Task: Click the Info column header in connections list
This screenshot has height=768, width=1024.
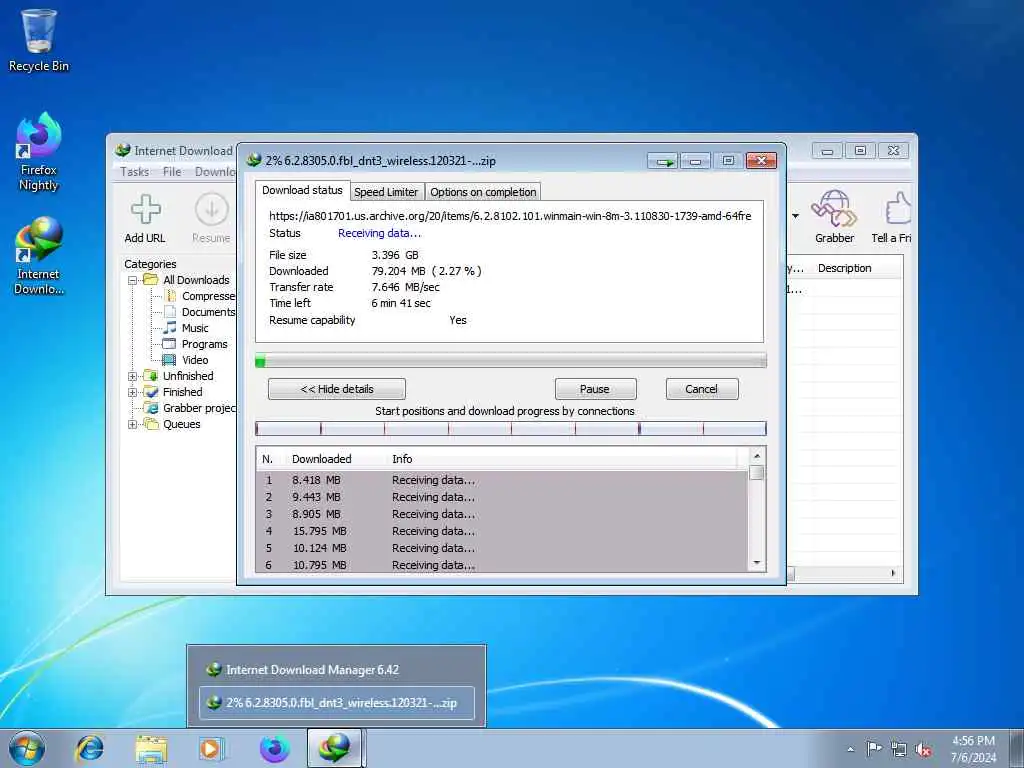Action: tap(402, 459)
